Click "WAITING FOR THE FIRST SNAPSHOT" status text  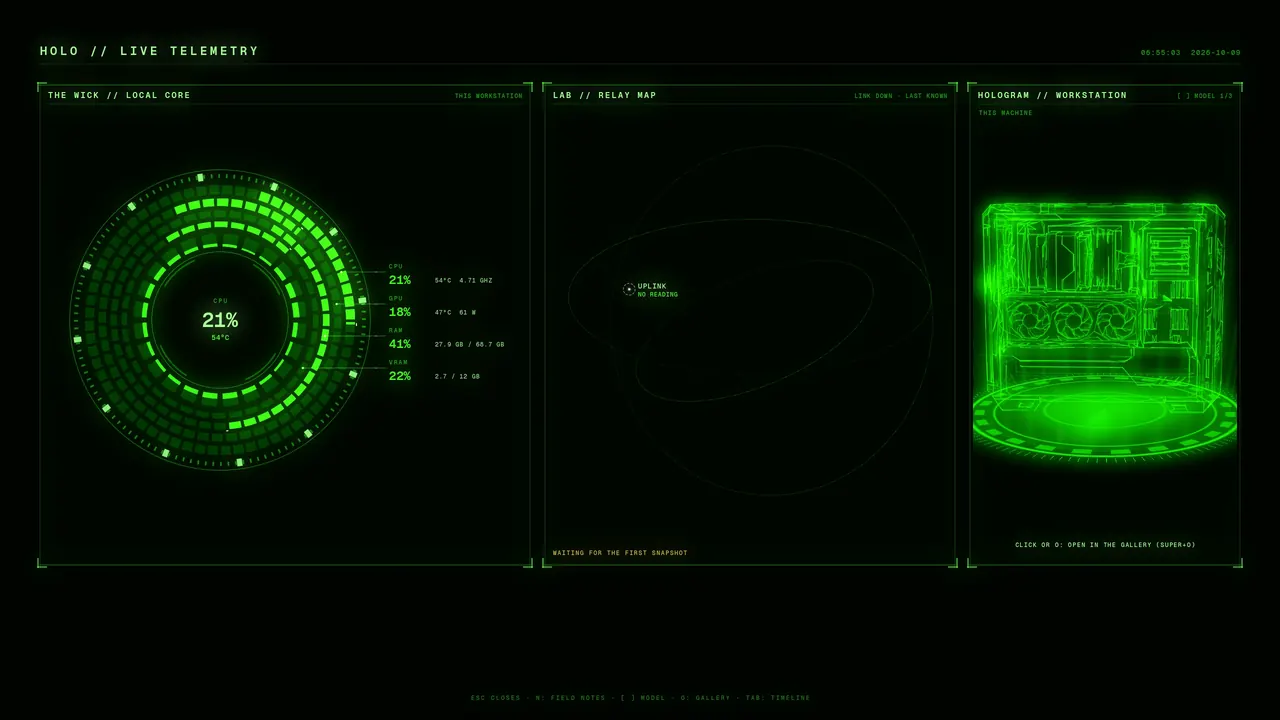[620, 553]
